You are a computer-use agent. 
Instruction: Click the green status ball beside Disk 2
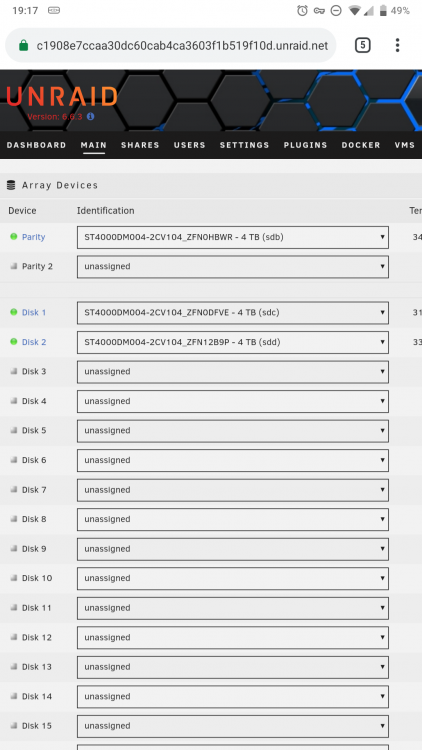tap(13, 342)
